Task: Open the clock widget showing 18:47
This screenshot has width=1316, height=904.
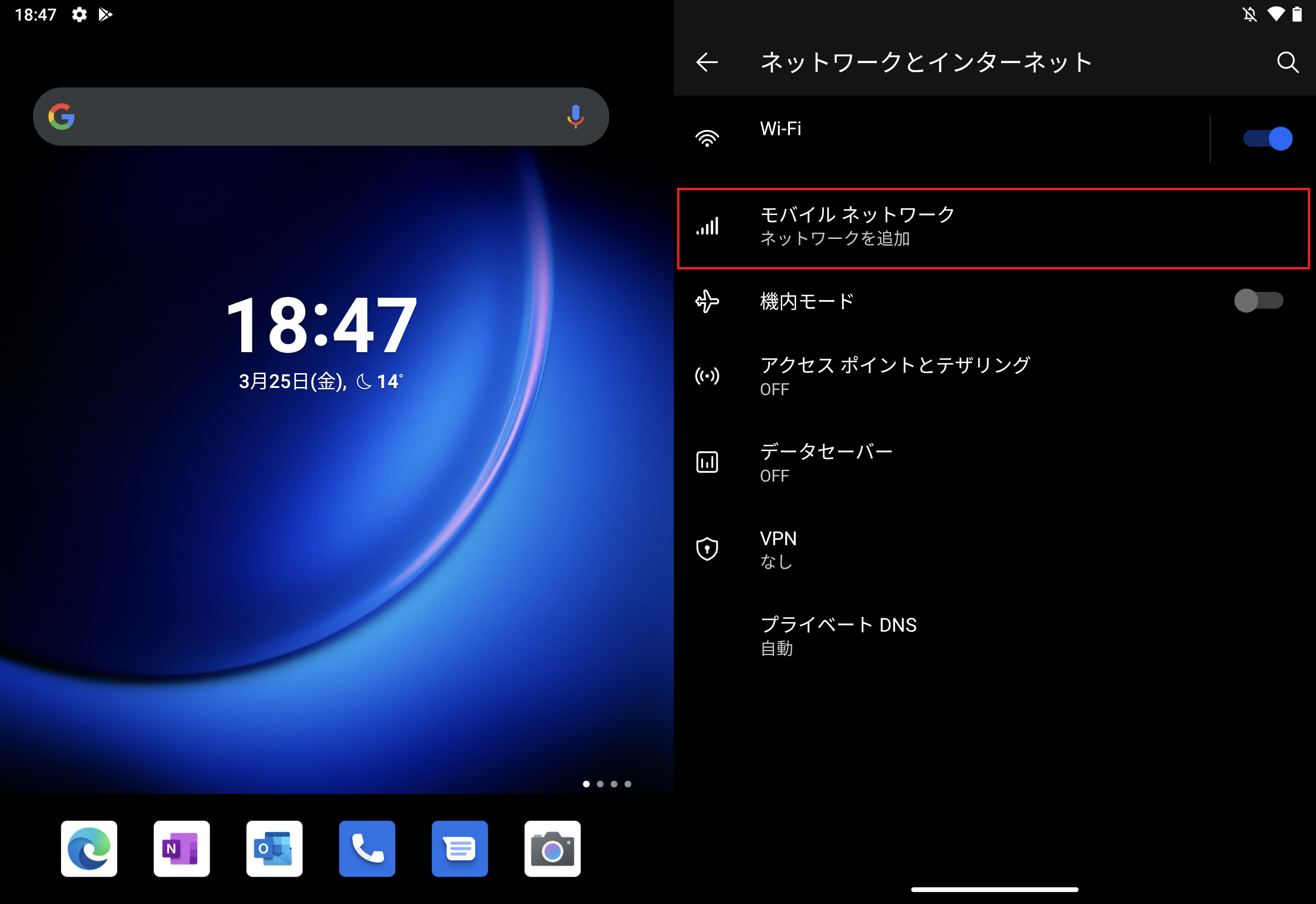Action: coord(321,325)
